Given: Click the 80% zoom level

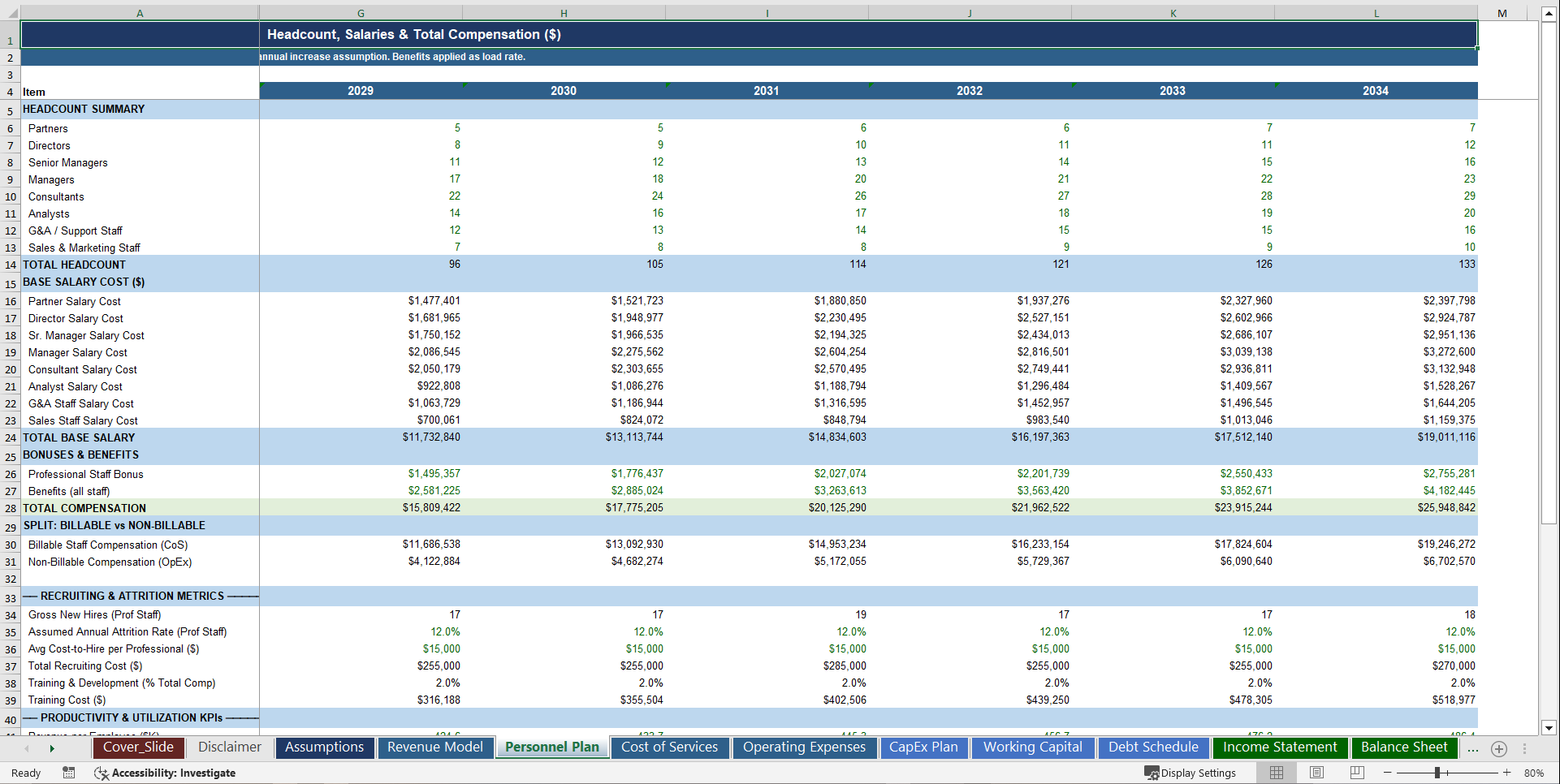Looking at the screenshot, I should tap(1533, 773).
